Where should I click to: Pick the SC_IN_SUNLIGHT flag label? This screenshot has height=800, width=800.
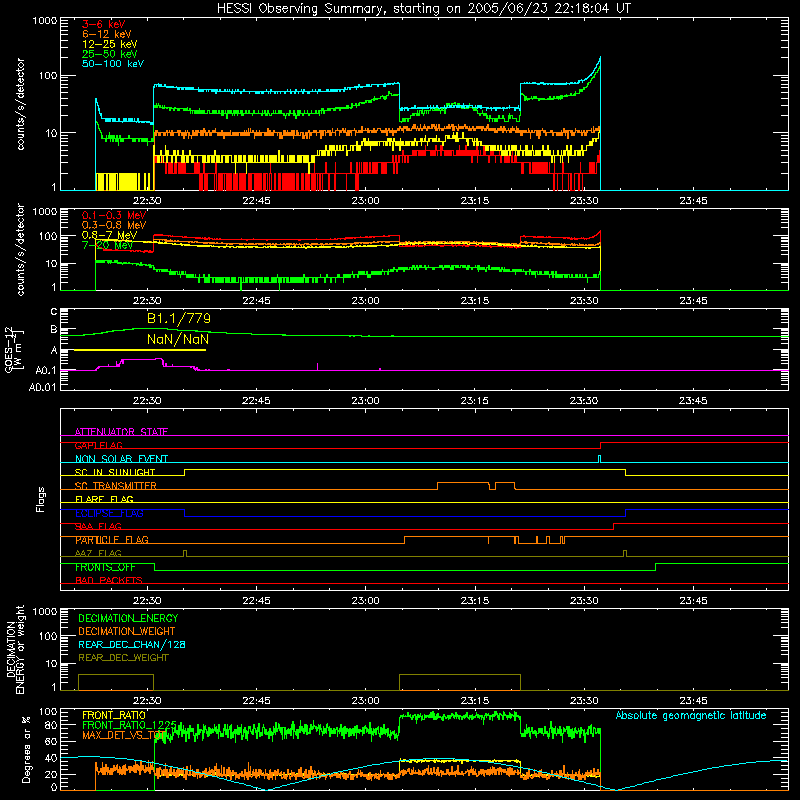(115, 472)
